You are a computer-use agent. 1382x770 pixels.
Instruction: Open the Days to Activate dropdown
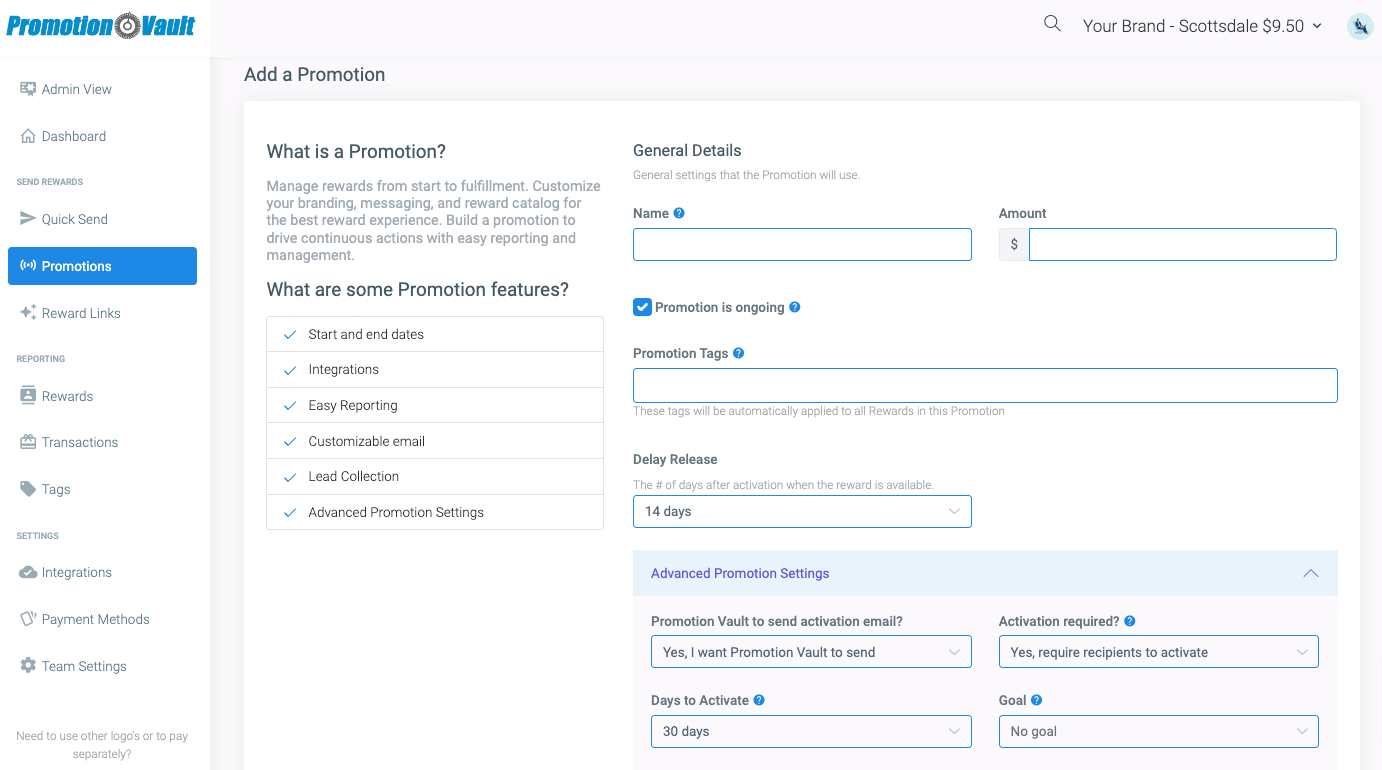coord(810,731)
